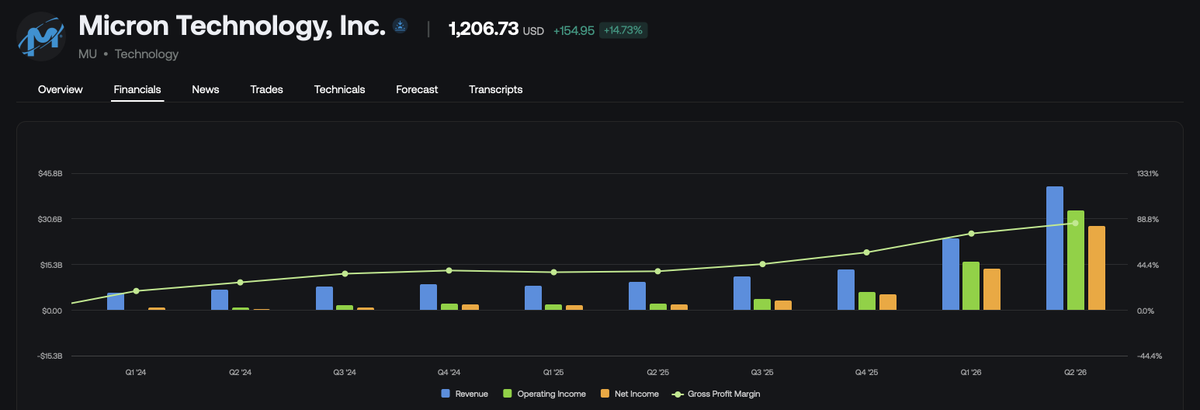
Task: Select the Q2 '26 green Operating Income bar
Action: pos(1075,260)
